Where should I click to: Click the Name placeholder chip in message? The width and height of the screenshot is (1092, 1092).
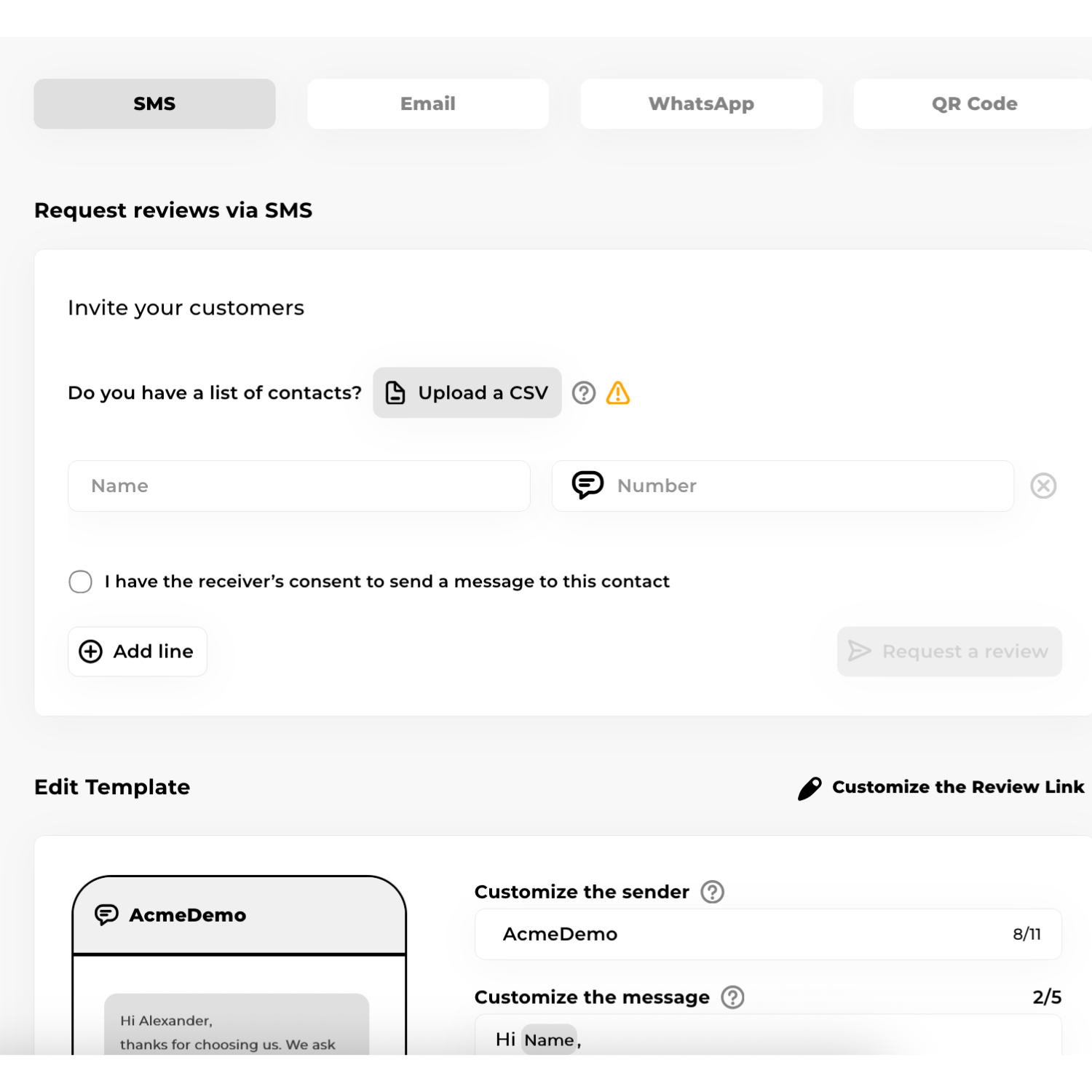click(550, 1040)
